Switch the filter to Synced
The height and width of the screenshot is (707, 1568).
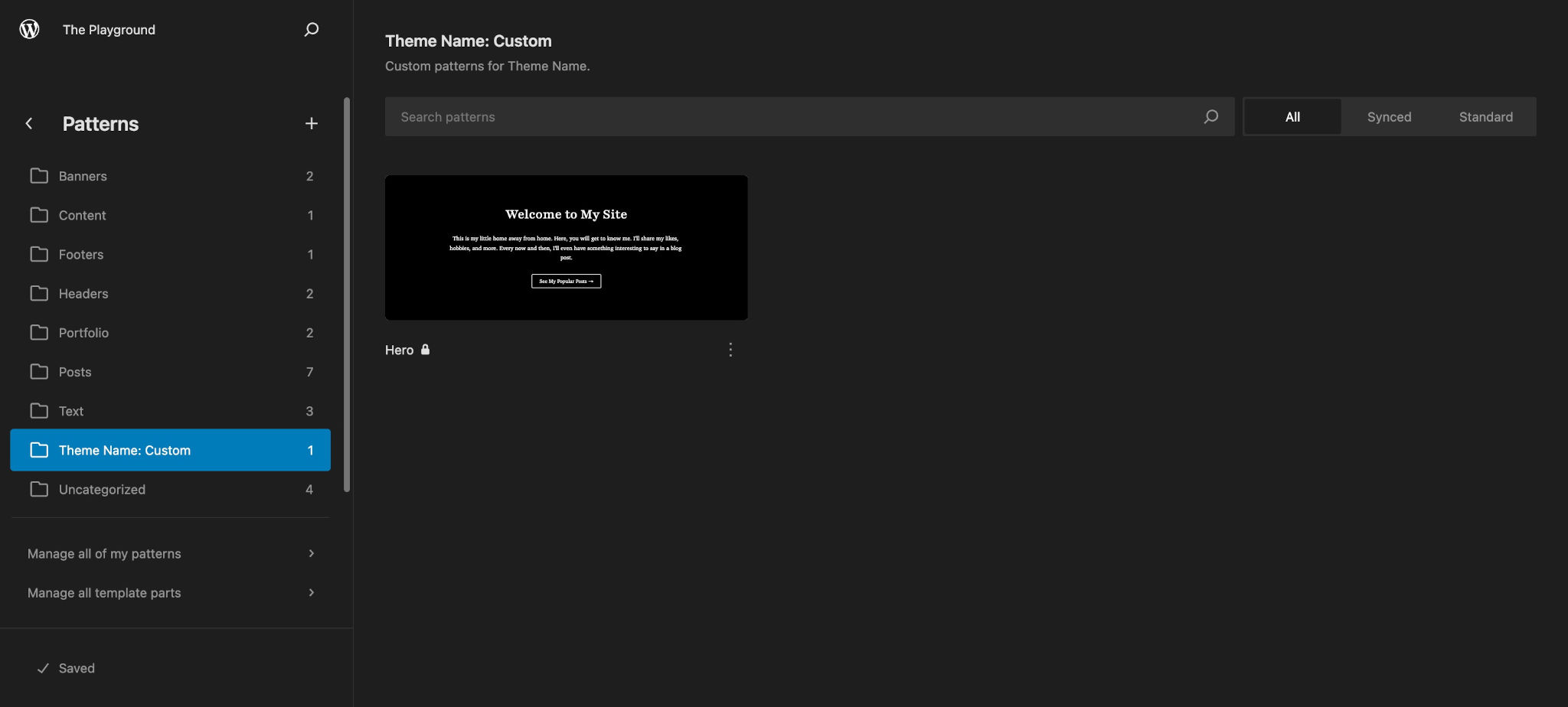(1388, 116)
